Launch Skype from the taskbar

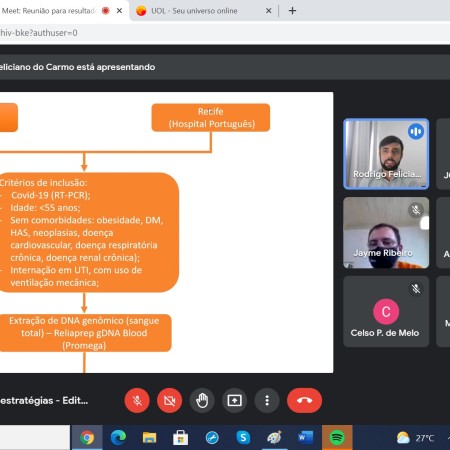pos(243,438)
